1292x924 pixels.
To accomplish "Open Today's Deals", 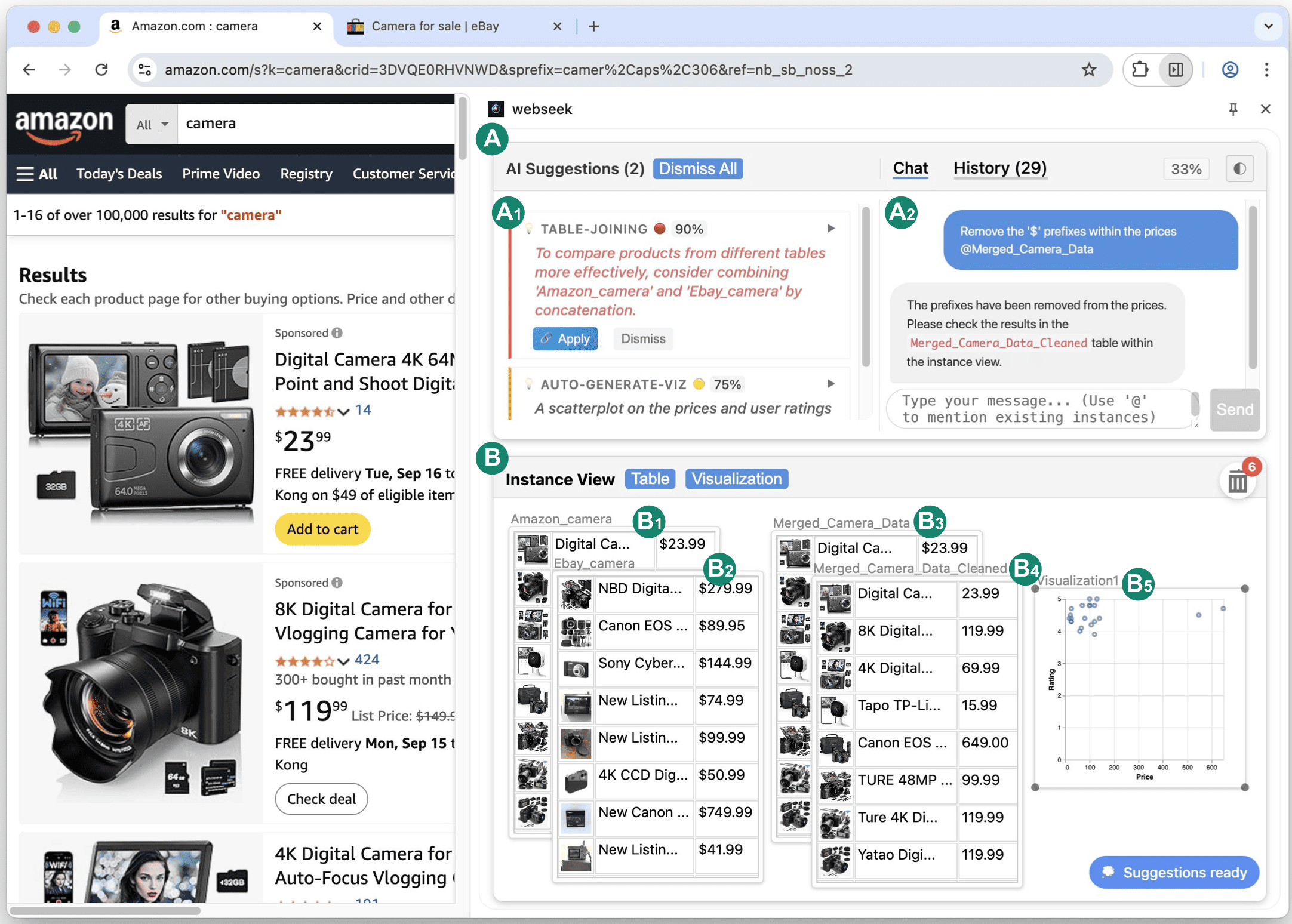I will [119, 174].
